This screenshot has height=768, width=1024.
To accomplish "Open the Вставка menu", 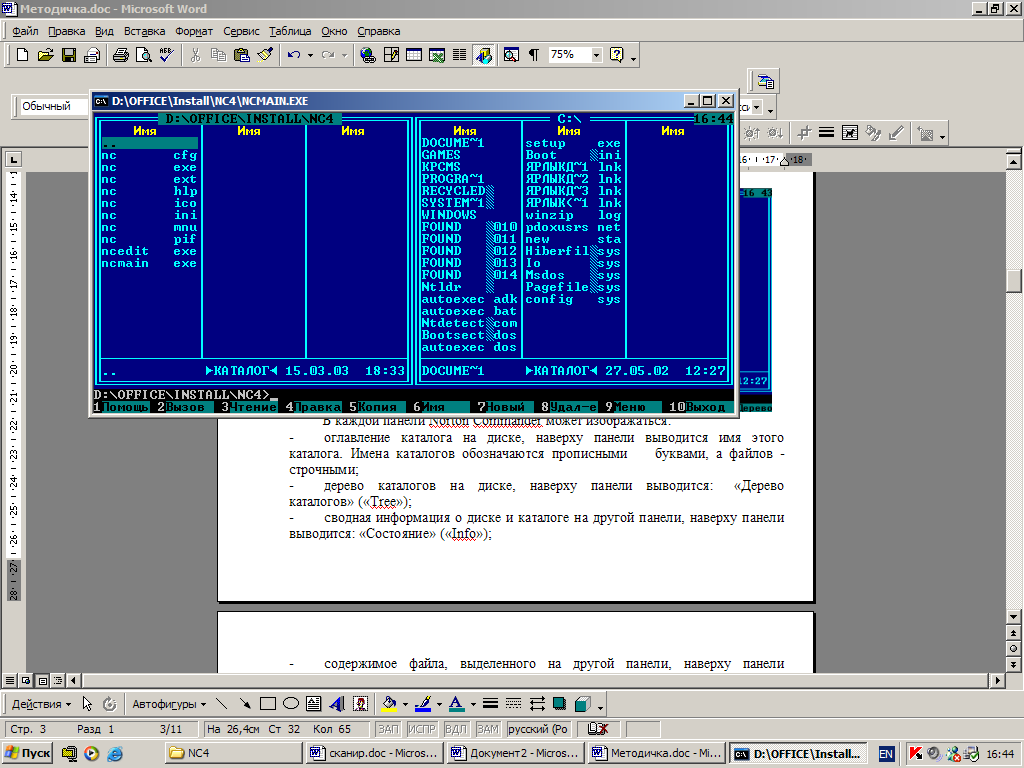I will (144, 31).
